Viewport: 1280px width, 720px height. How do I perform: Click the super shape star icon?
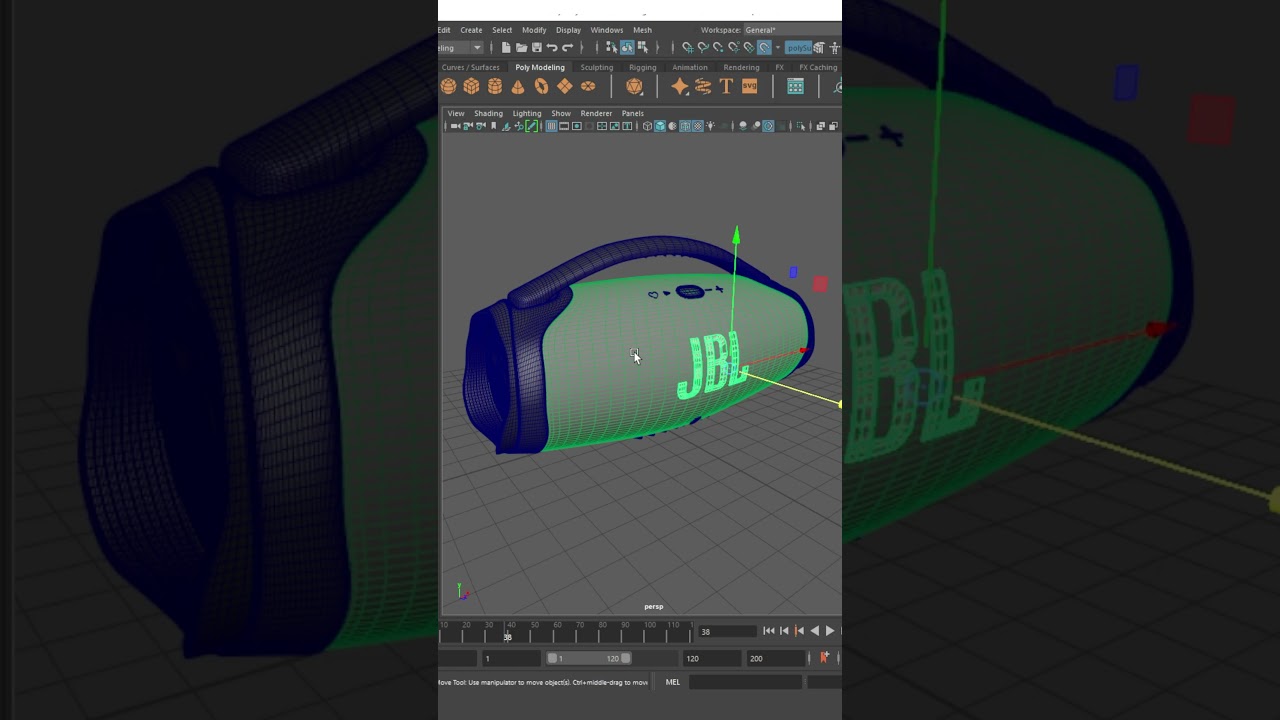click(x=680, y=87)
